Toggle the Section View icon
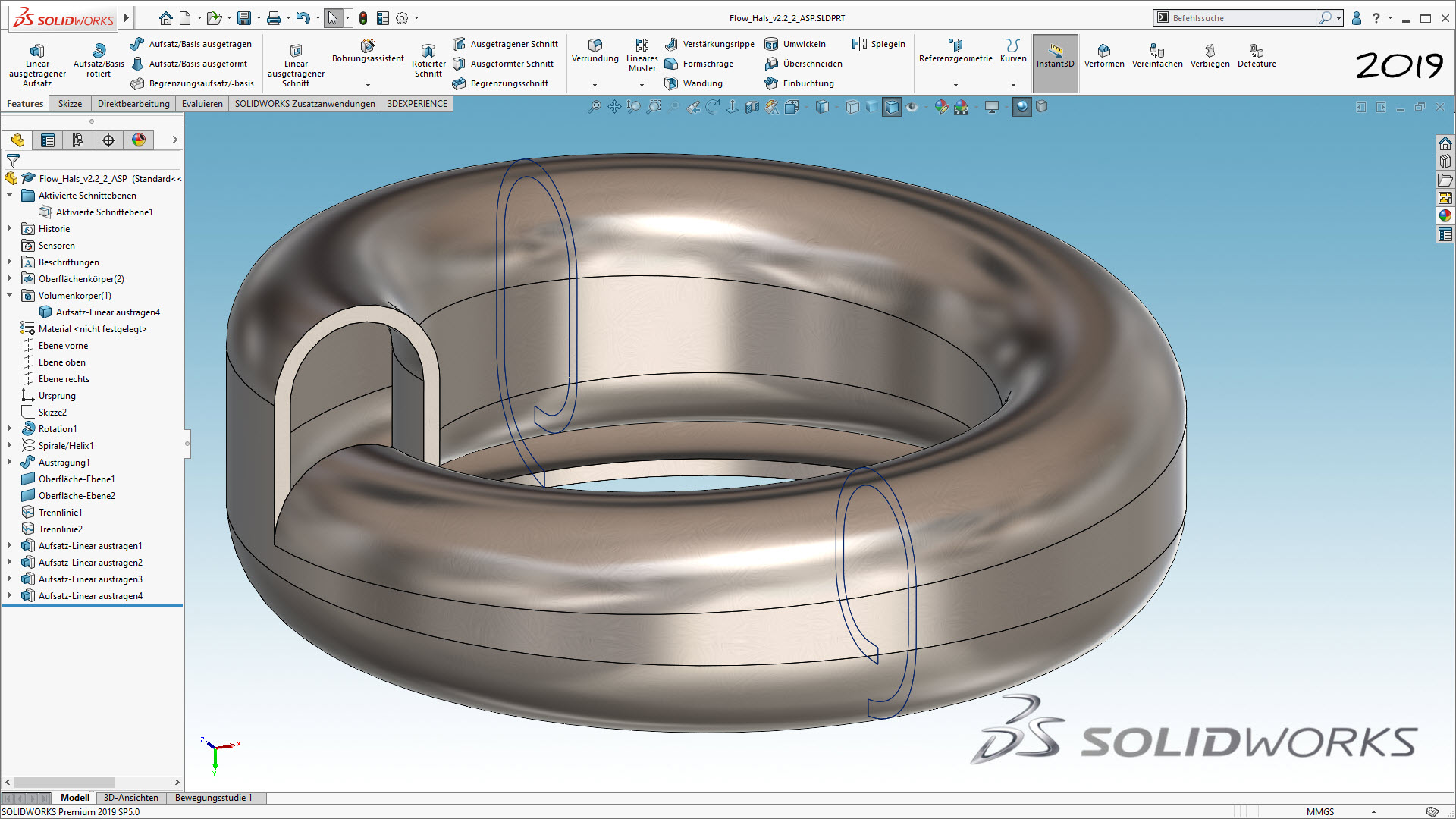Screen dimensions: 1456x819 click(752, 107)
